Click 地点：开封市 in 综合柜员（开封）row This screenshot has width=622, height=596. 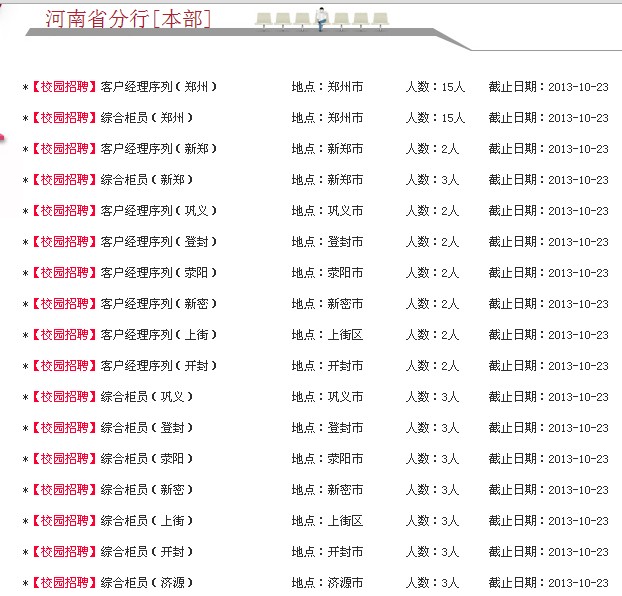(327, 551)
